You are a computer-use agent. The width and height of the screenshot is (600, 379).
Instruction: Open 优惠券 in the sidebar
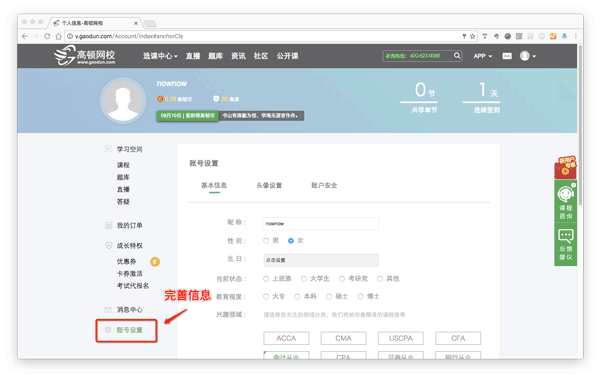(127, 261)
